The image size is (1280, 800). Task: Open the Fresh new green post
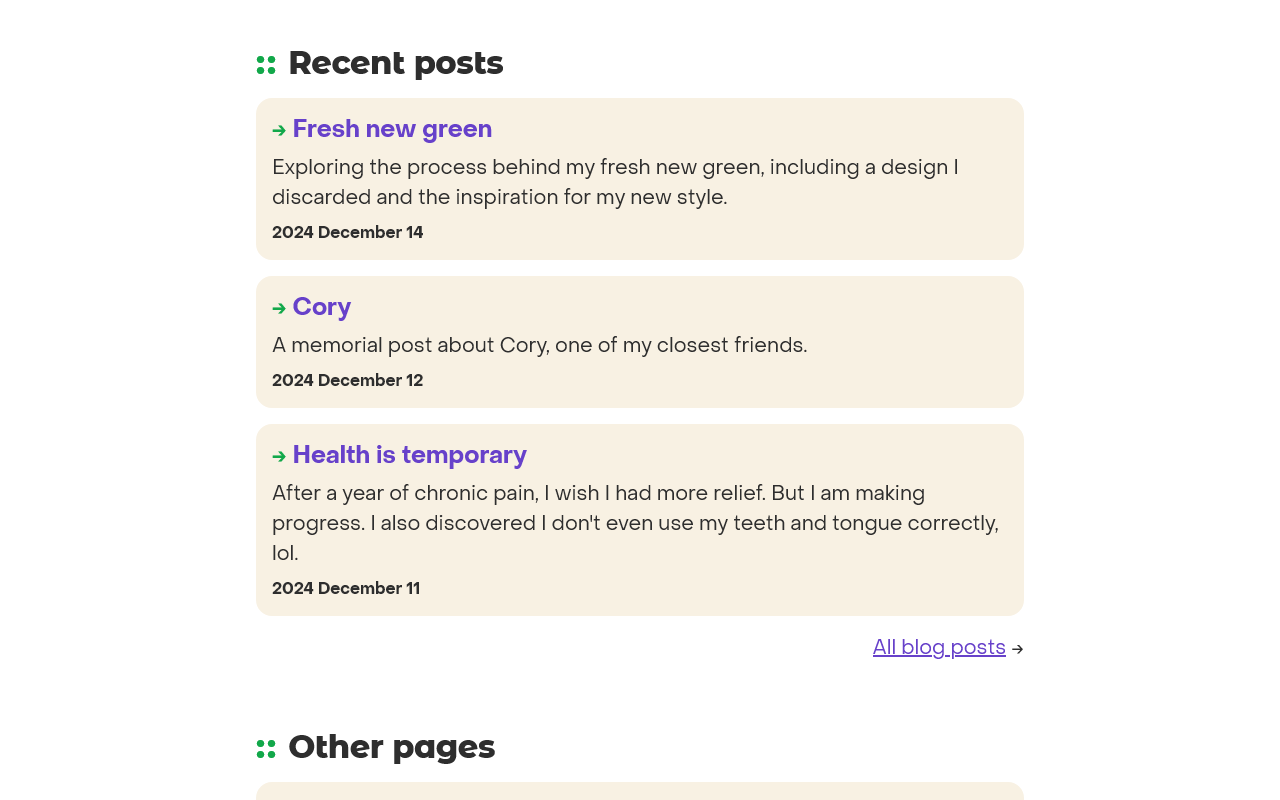(x=392, y=129)
